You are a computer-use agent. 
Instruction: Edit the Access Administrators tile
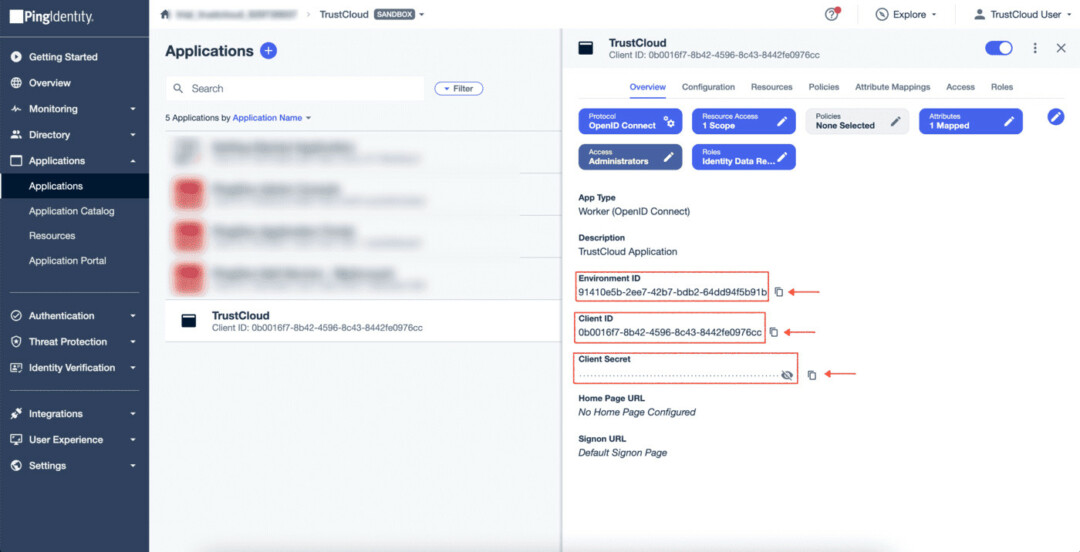630,157
